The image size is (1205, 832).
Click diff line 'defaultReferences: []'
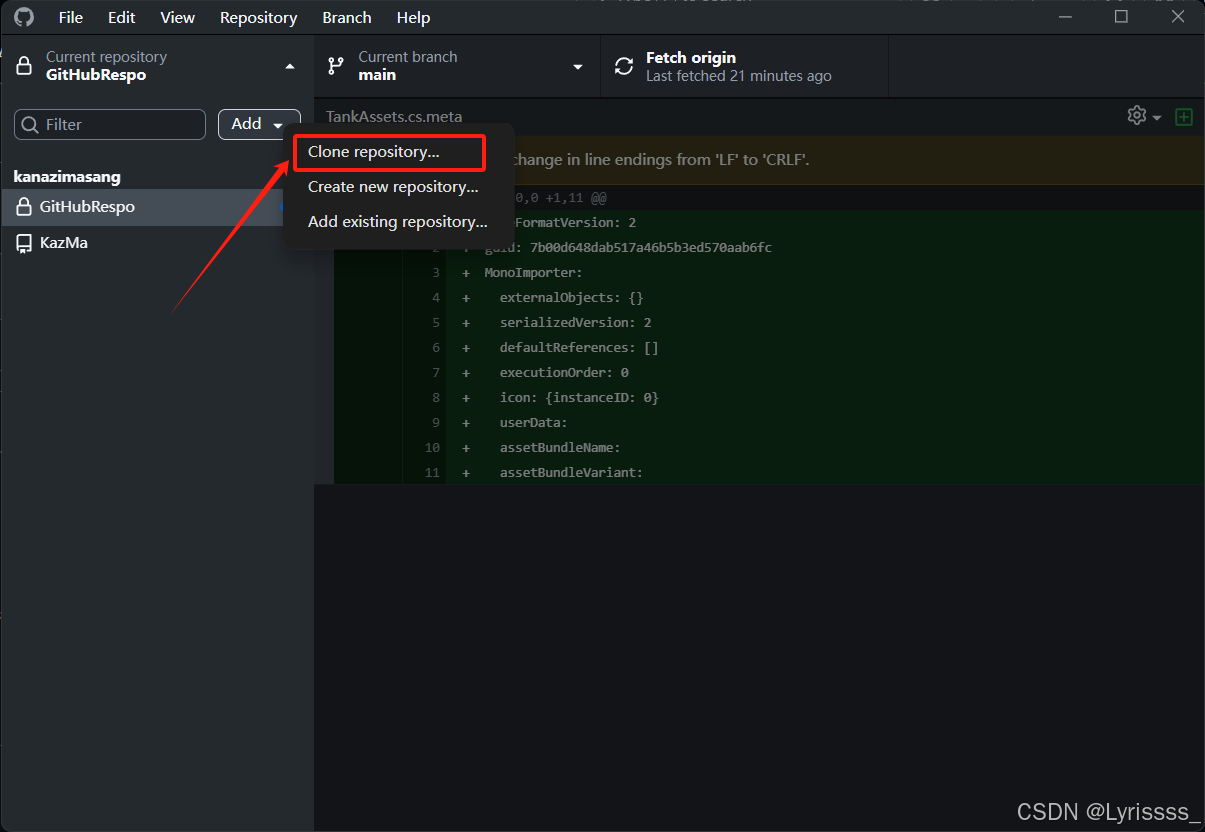pos(579,347)
